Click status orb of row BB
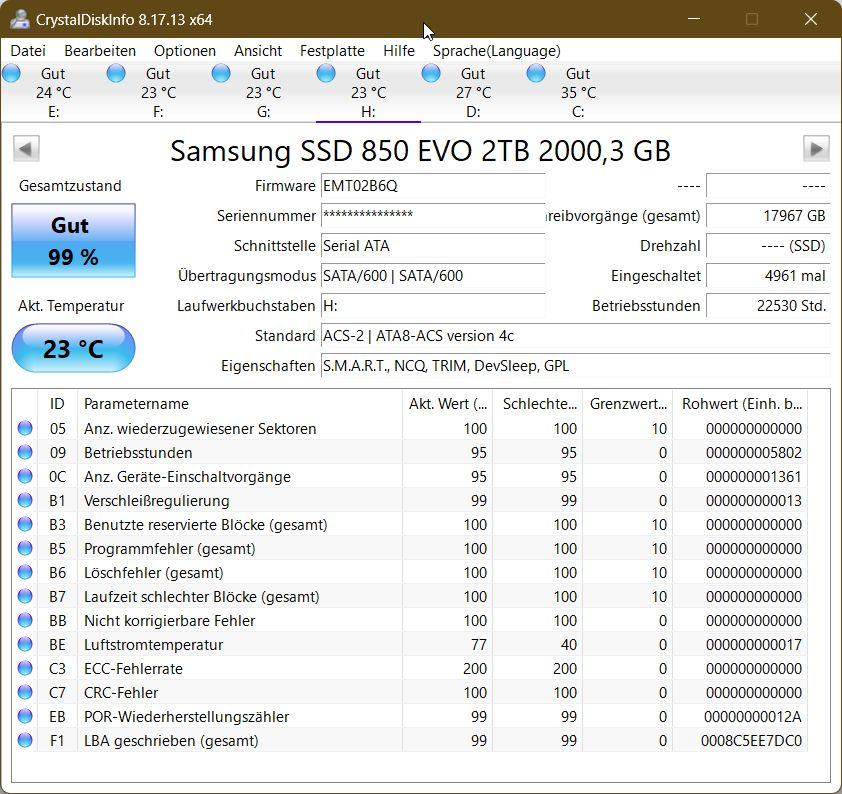Viewport: 842px width, 794px height. pos(25,620)
